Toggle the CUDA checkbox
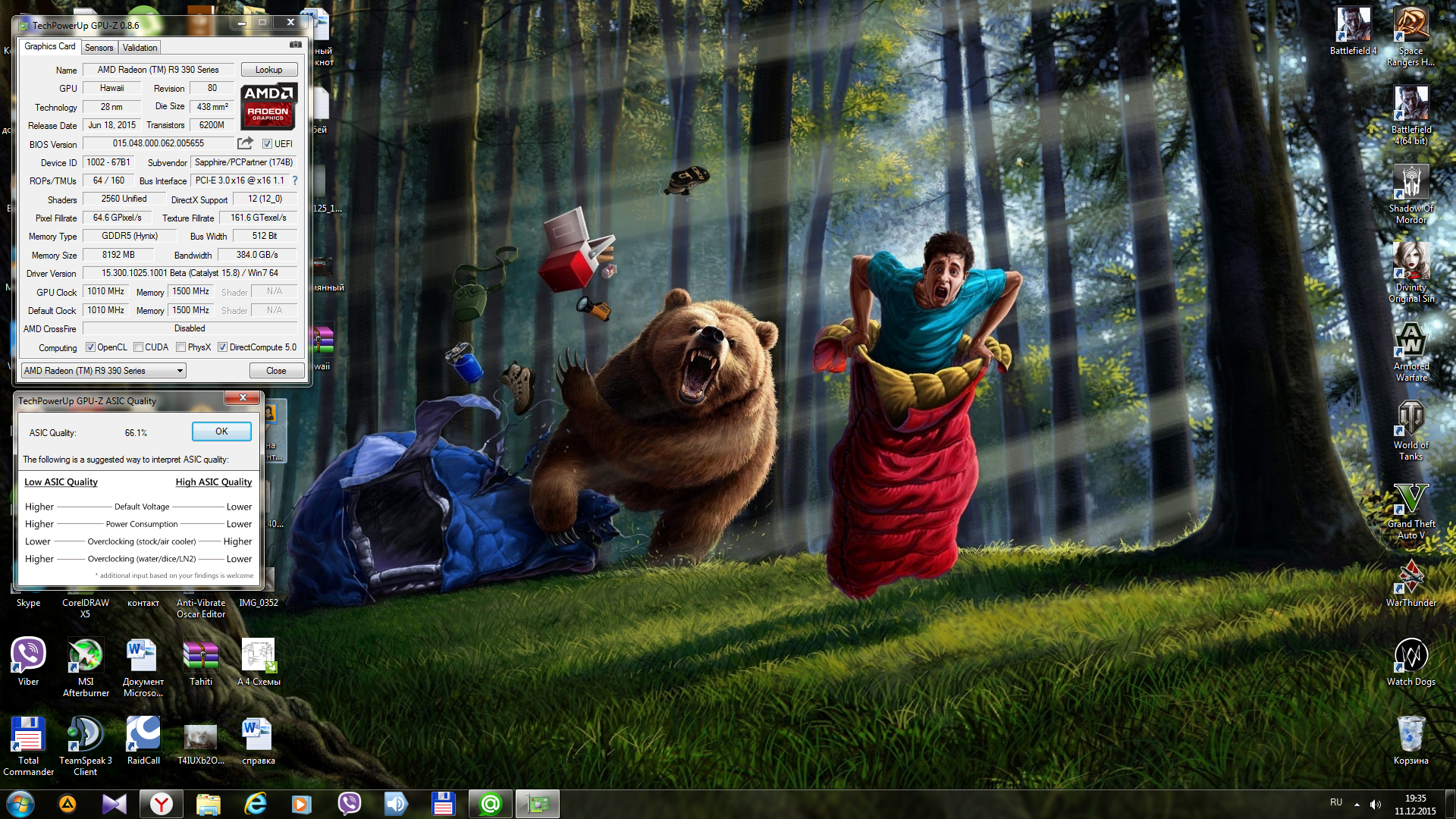This screenshot has height=819, width=1456. point(138,347)
